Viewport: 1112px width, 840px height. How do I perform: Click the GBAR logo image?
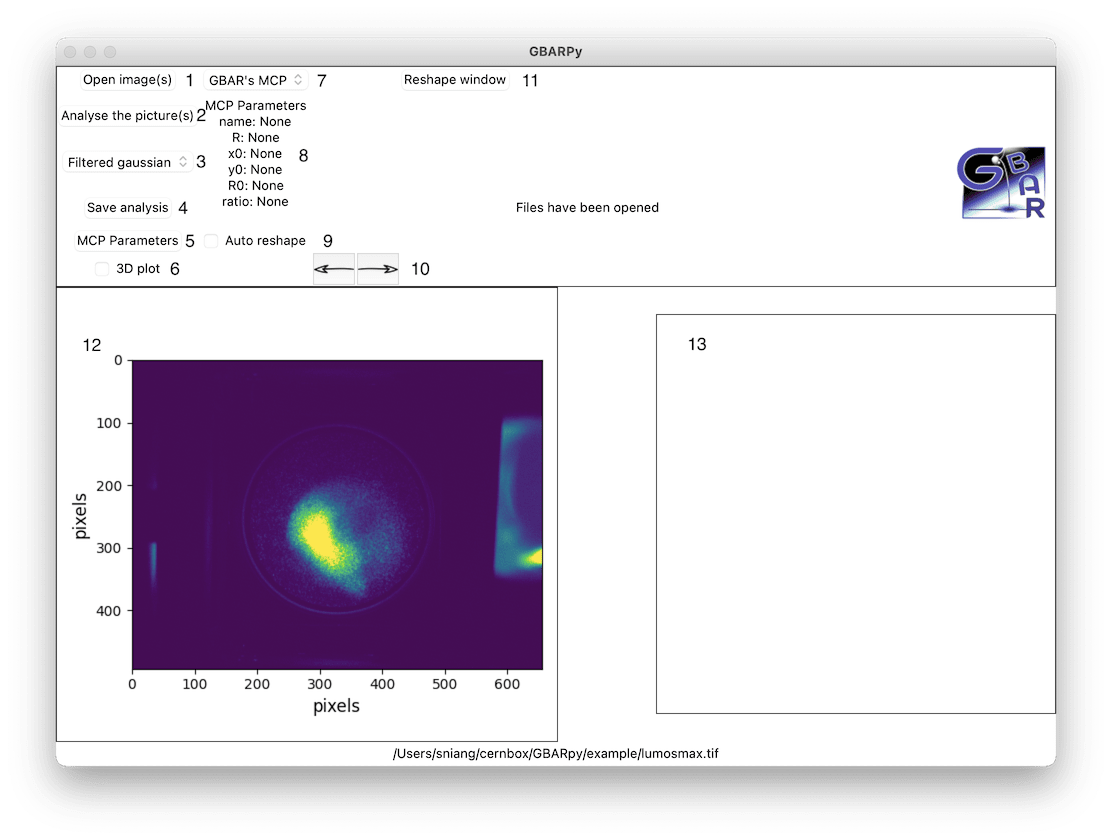tap(1003, 183)
